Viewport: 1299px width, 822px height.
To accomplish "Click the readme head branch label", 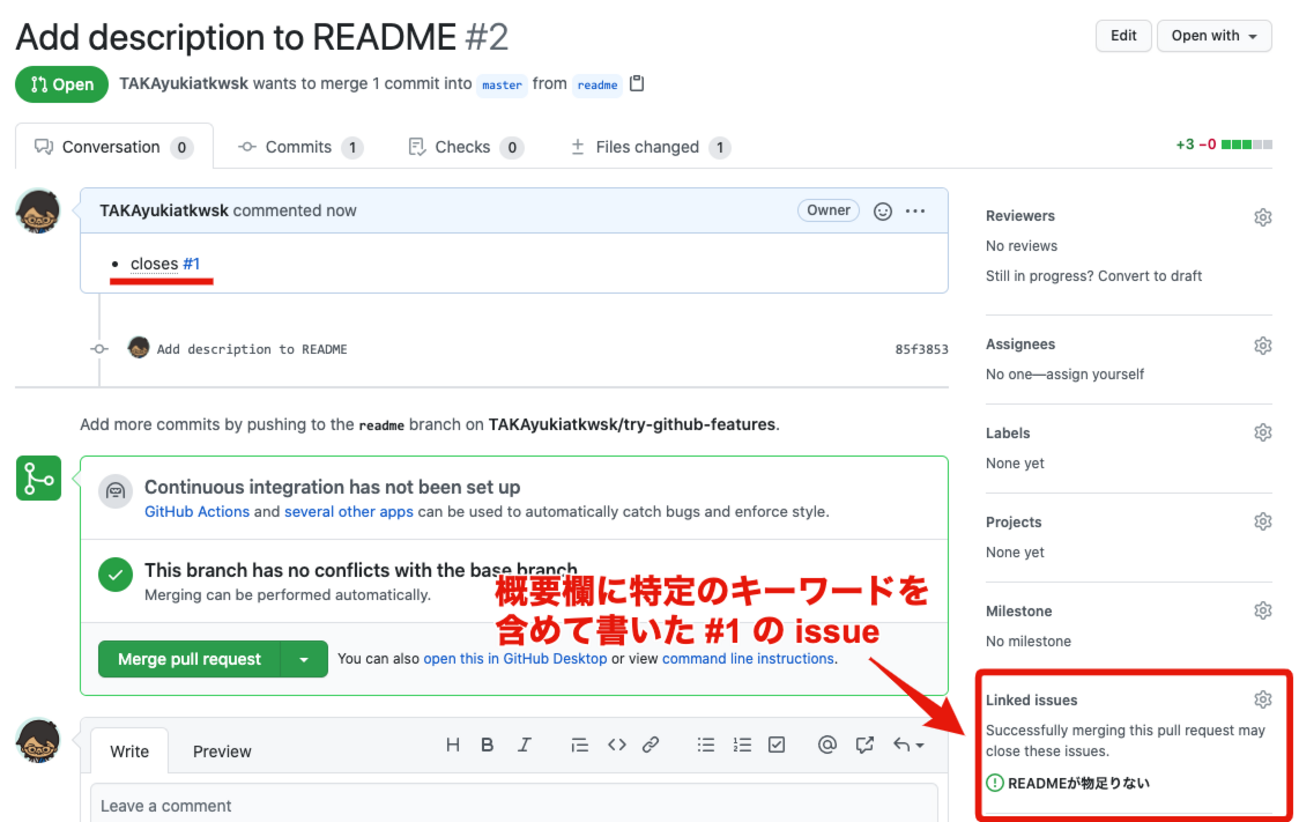I will pos(597,85).
